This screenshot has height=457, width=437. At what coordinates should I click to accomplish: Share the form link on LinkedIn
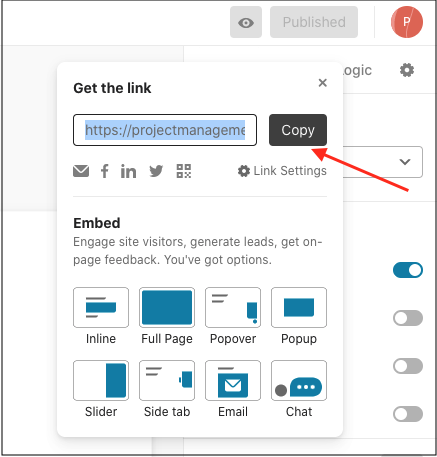pos(128,171)
